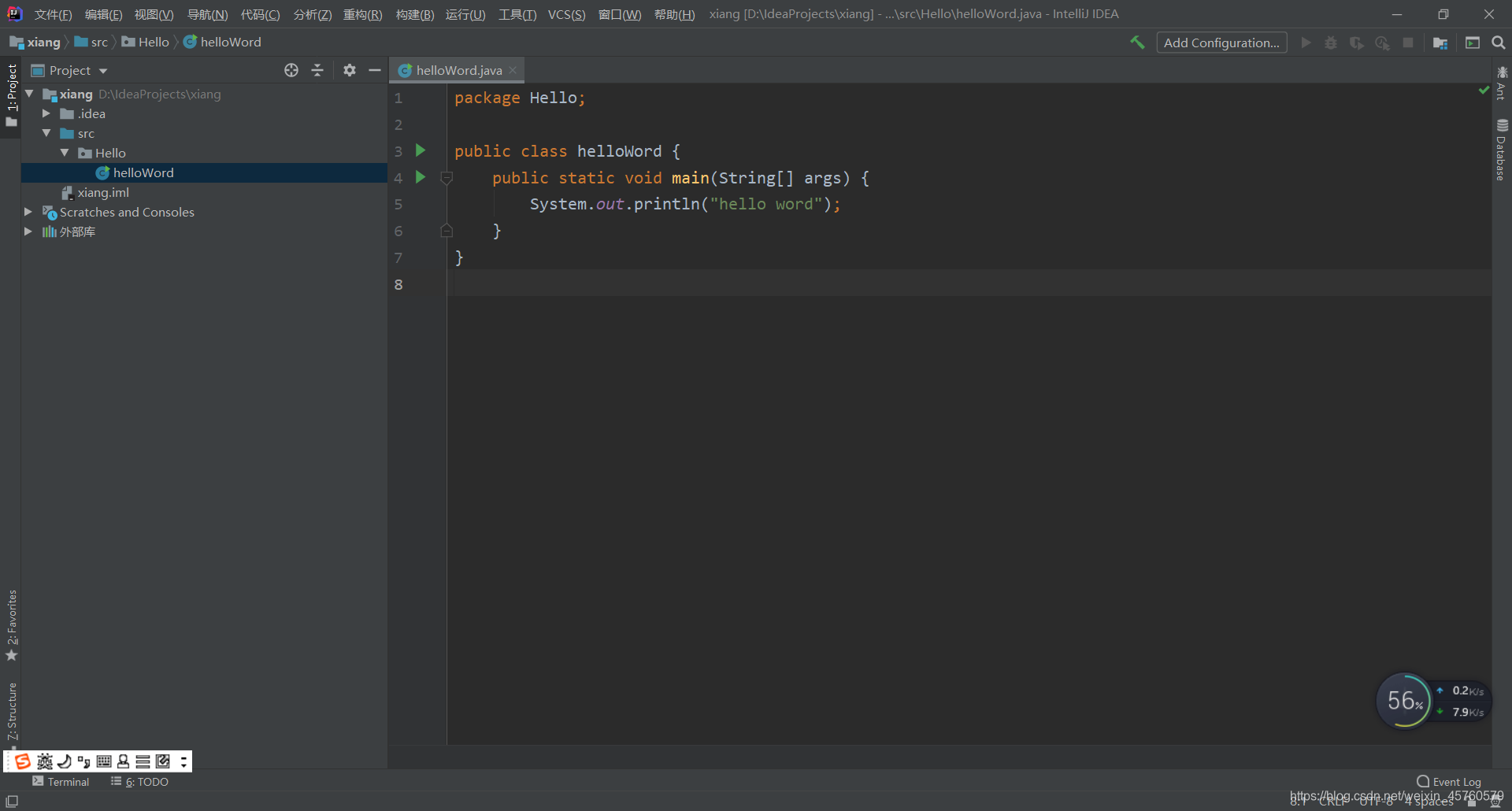This screenshot has width=1512, height=811.
Task: Open Project Structure folder icon
Action: click(1440, 43)
